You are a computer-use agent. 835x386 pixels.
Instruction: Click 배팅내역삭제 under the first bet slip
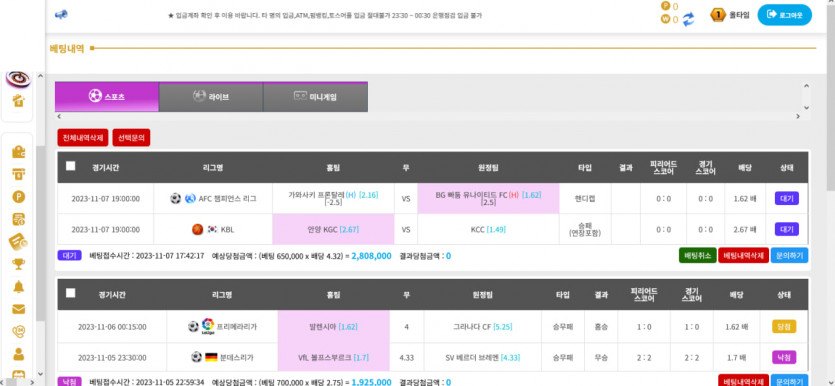click(743, 256)
